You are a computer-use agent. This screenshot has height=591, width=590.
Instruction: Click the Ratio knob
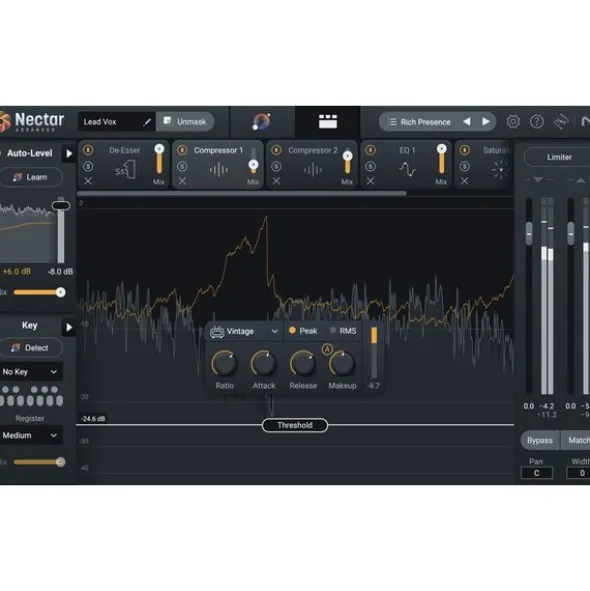click(224, 364)
